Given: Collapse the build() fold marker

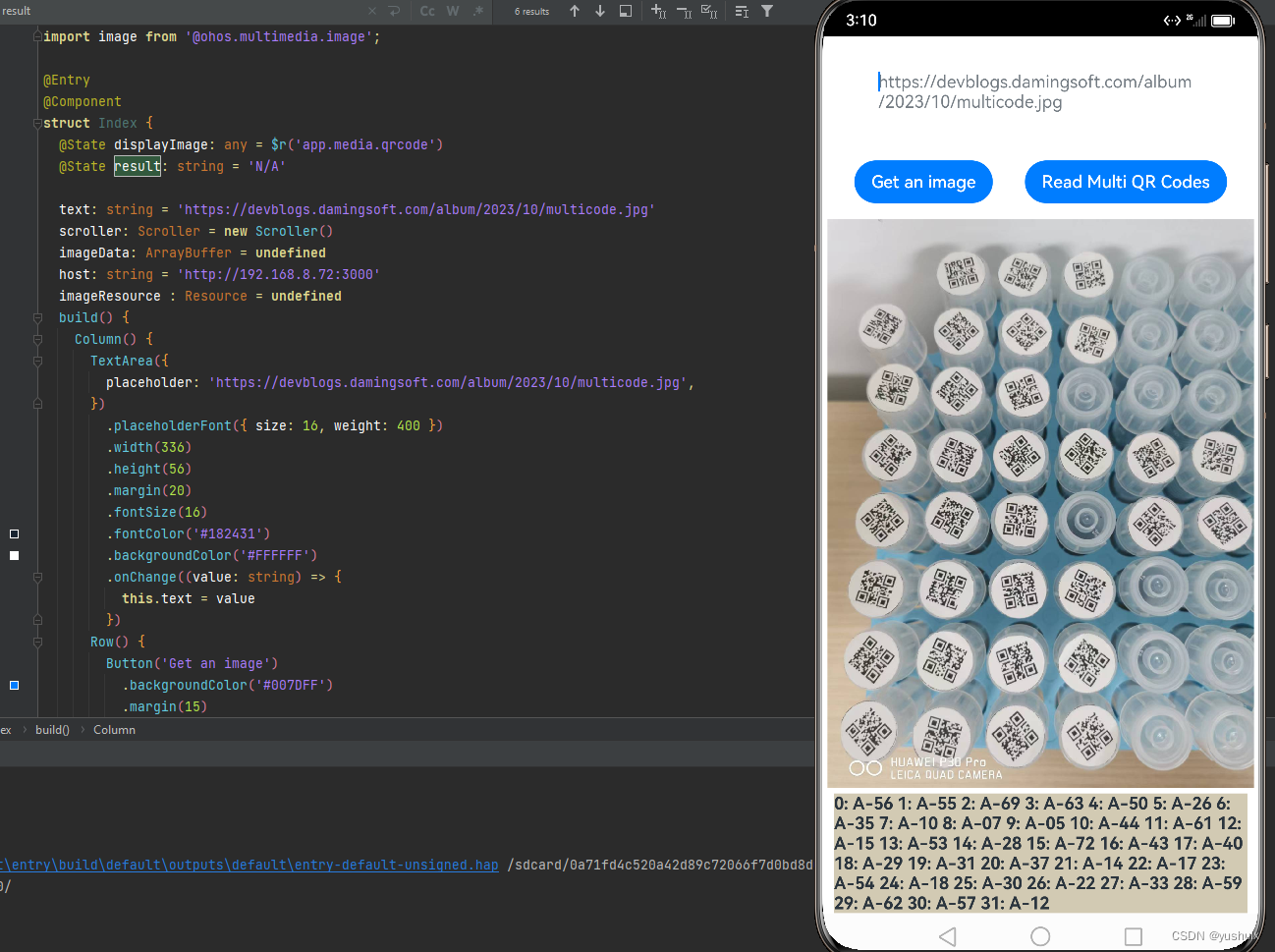Looking at the screenshot, I should (37, 317).
